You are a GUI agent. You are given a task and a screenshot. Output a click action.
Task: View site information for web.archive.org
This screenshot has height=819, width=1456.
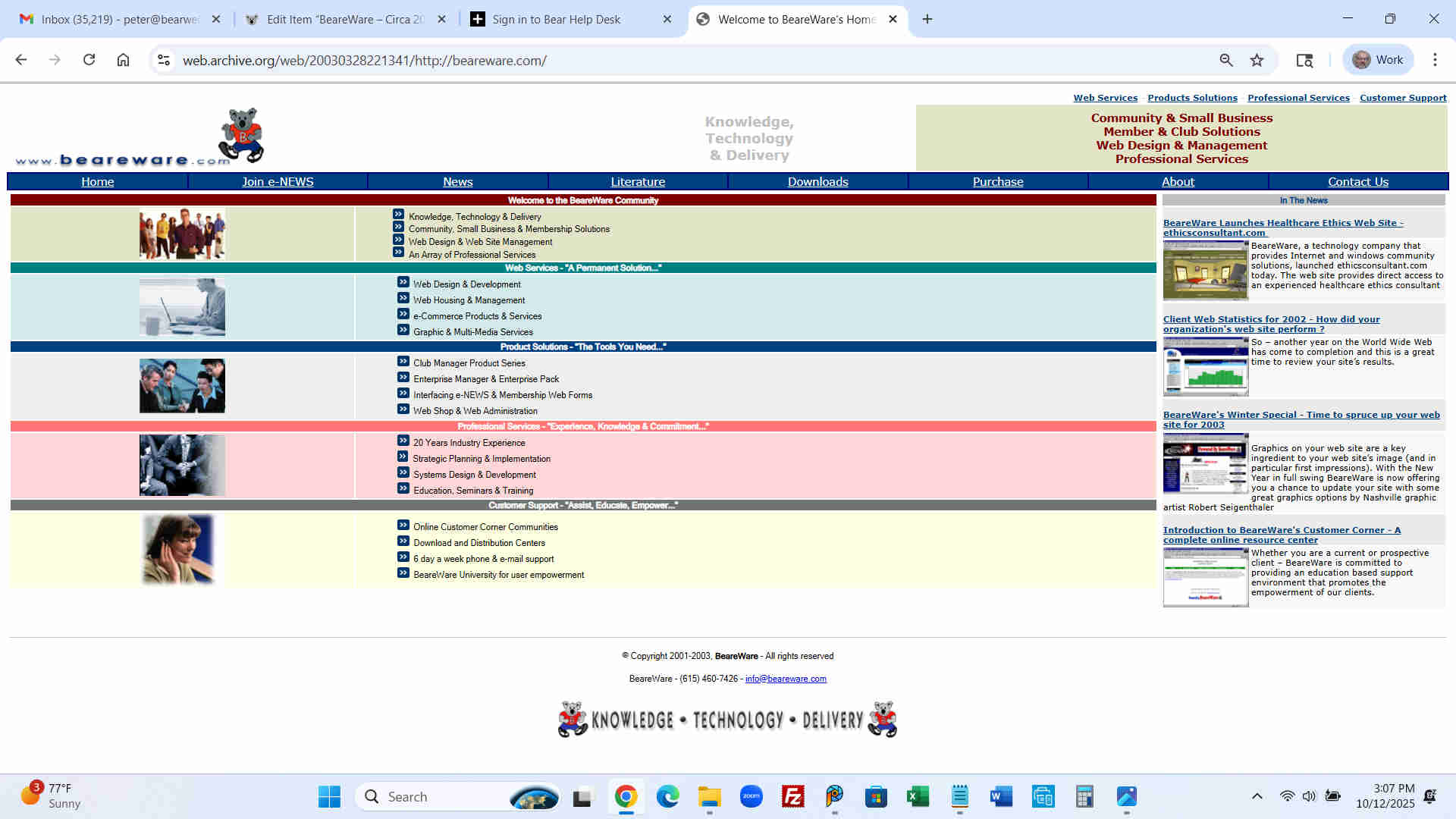tap(163, 60)
